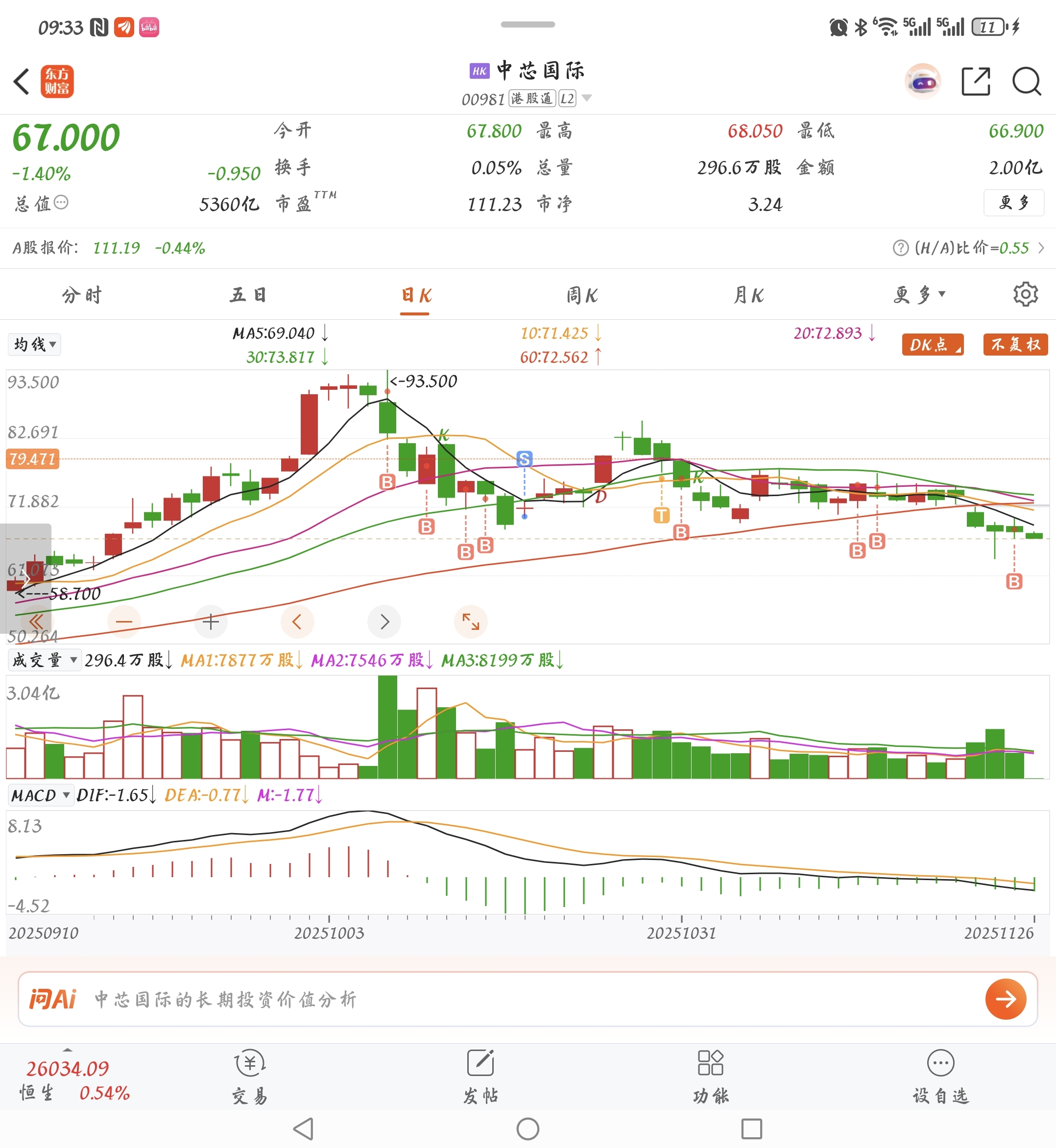Open the robot AI assistant avatar
The image size is (1056, 1148).
pyautogui.click(x=922, y=81)
